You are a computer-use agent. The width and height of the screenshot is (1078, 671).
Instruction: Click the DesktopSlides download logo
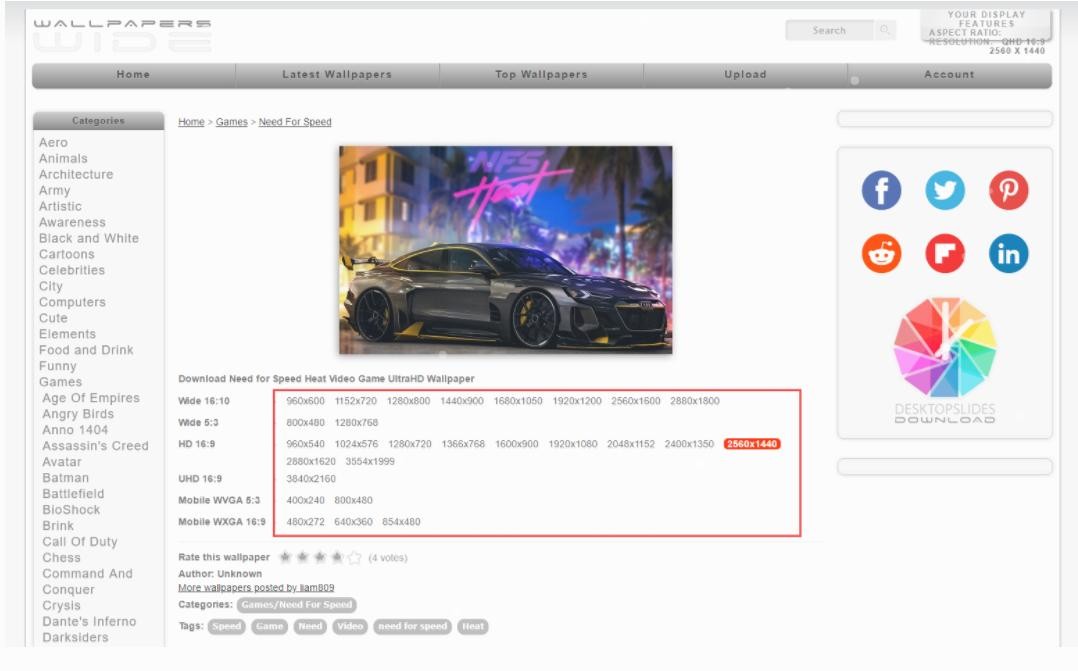(x=945, y=360)
